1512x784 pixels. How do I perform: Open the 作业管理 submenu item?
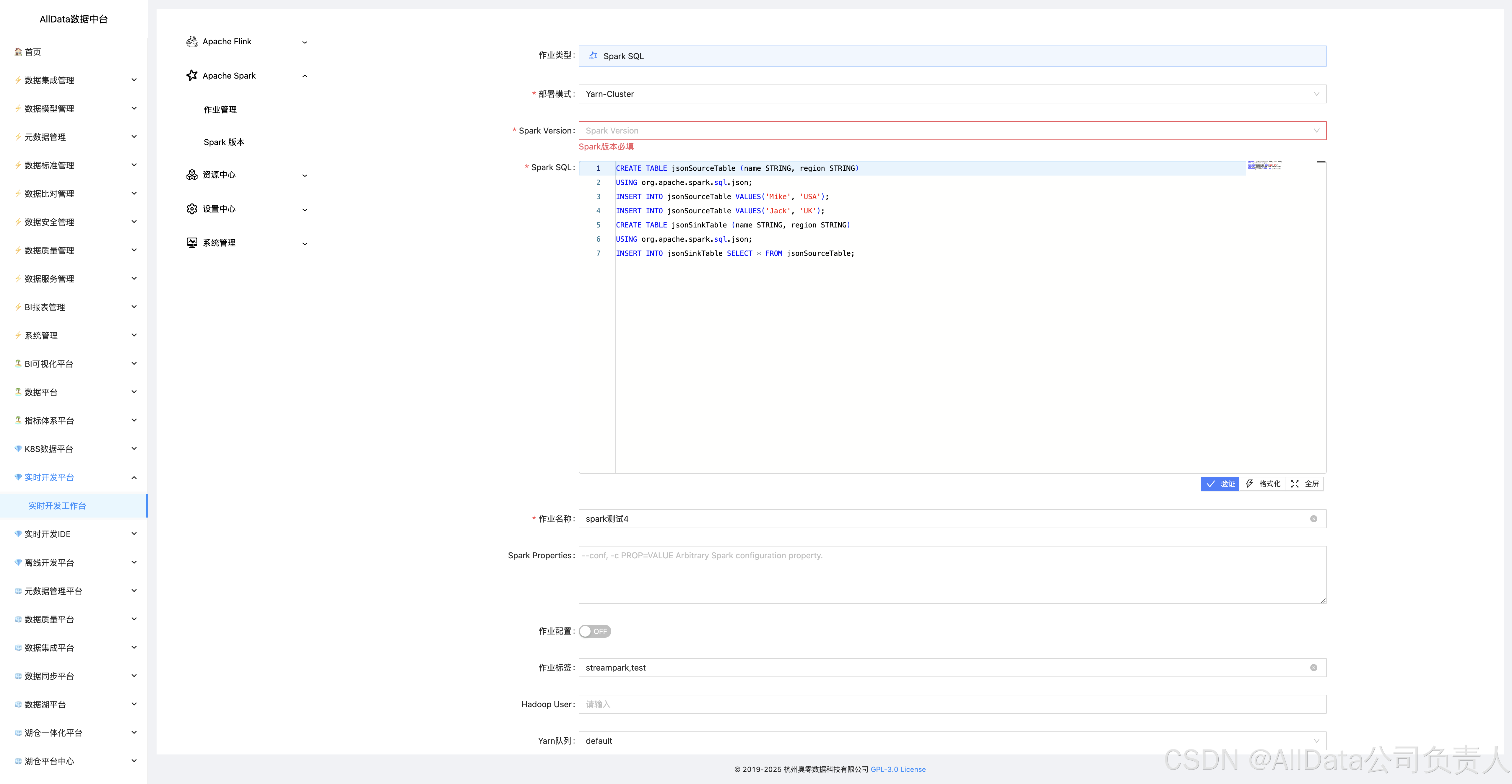220,110
